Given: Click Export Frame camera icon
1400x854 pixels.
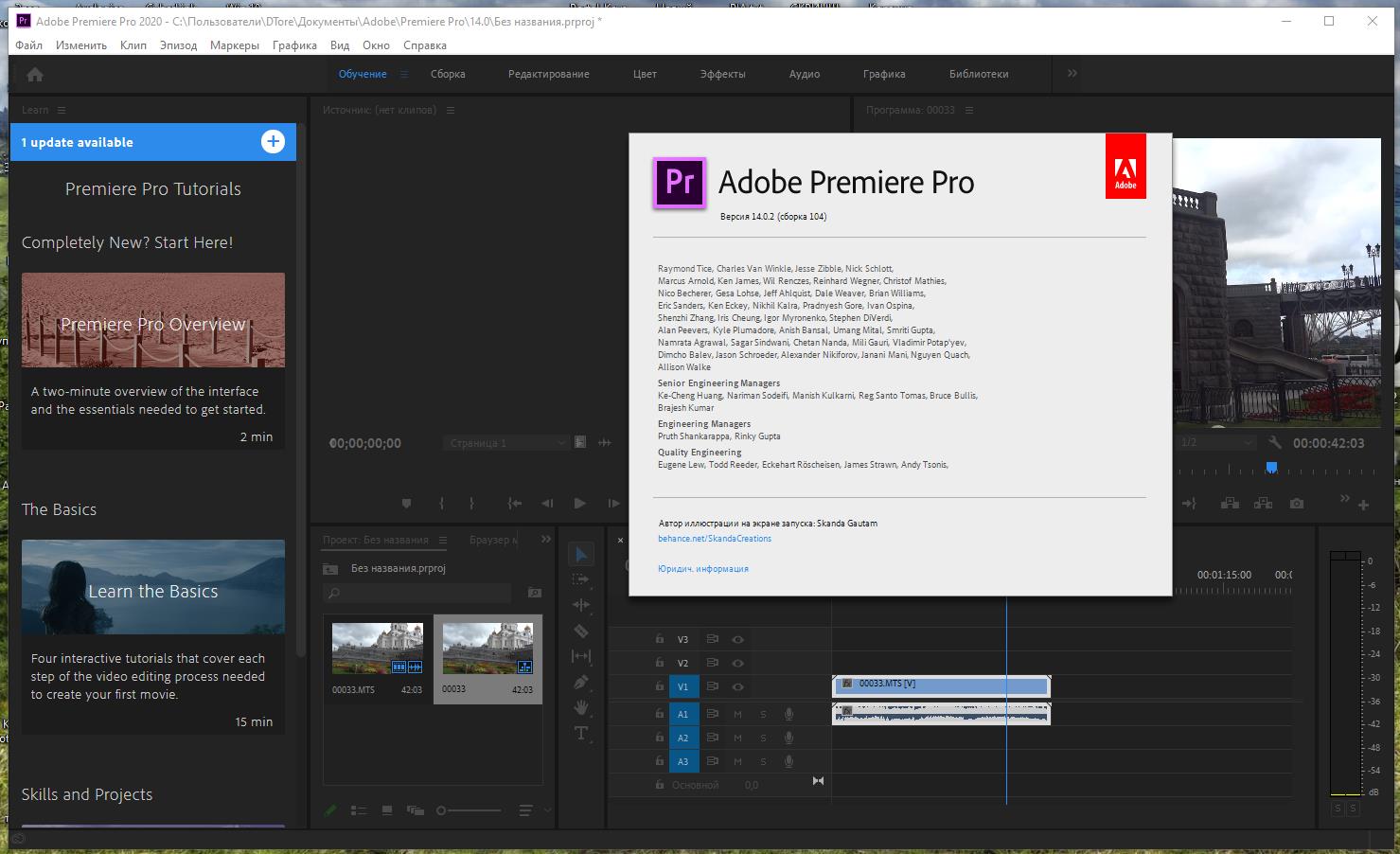Looking at the screenshot, I should click(x=1297, y=504).
